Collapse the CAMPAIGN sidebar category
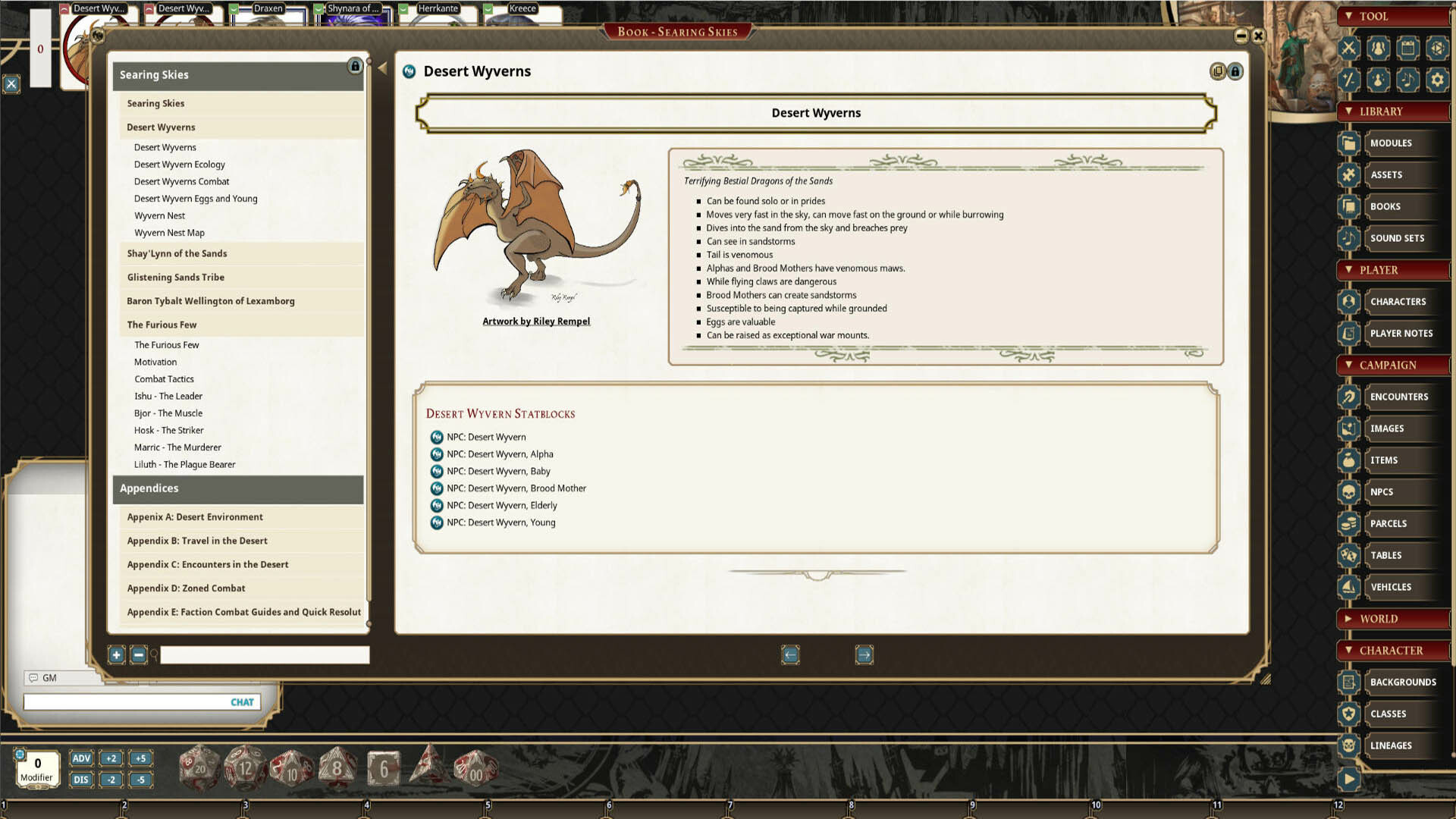 point(1348,365)
